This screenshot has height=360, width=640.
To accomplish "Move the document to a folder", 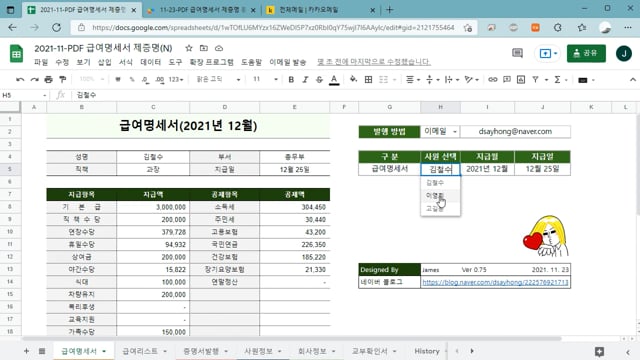I will [x=204, y=48].
